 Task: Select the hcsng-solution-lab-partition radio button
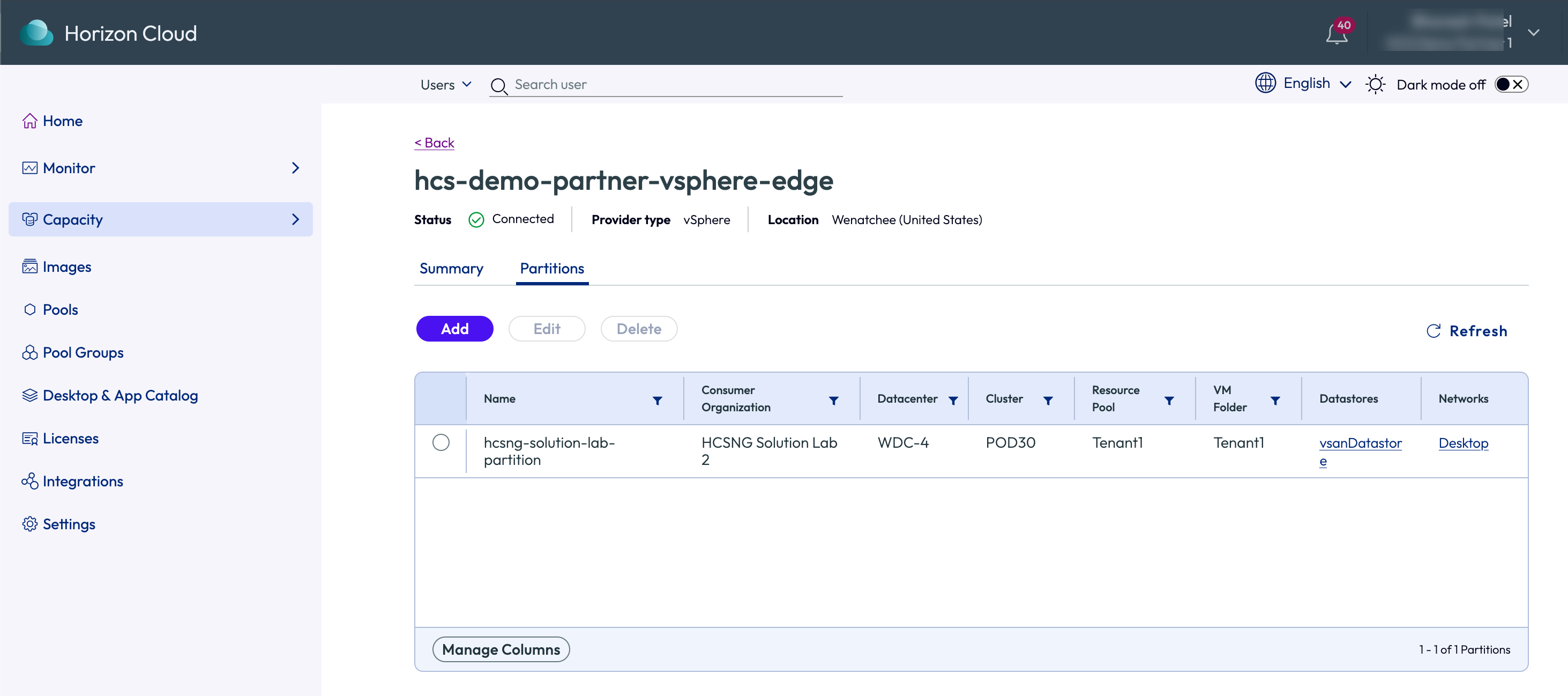click(440, 442)
